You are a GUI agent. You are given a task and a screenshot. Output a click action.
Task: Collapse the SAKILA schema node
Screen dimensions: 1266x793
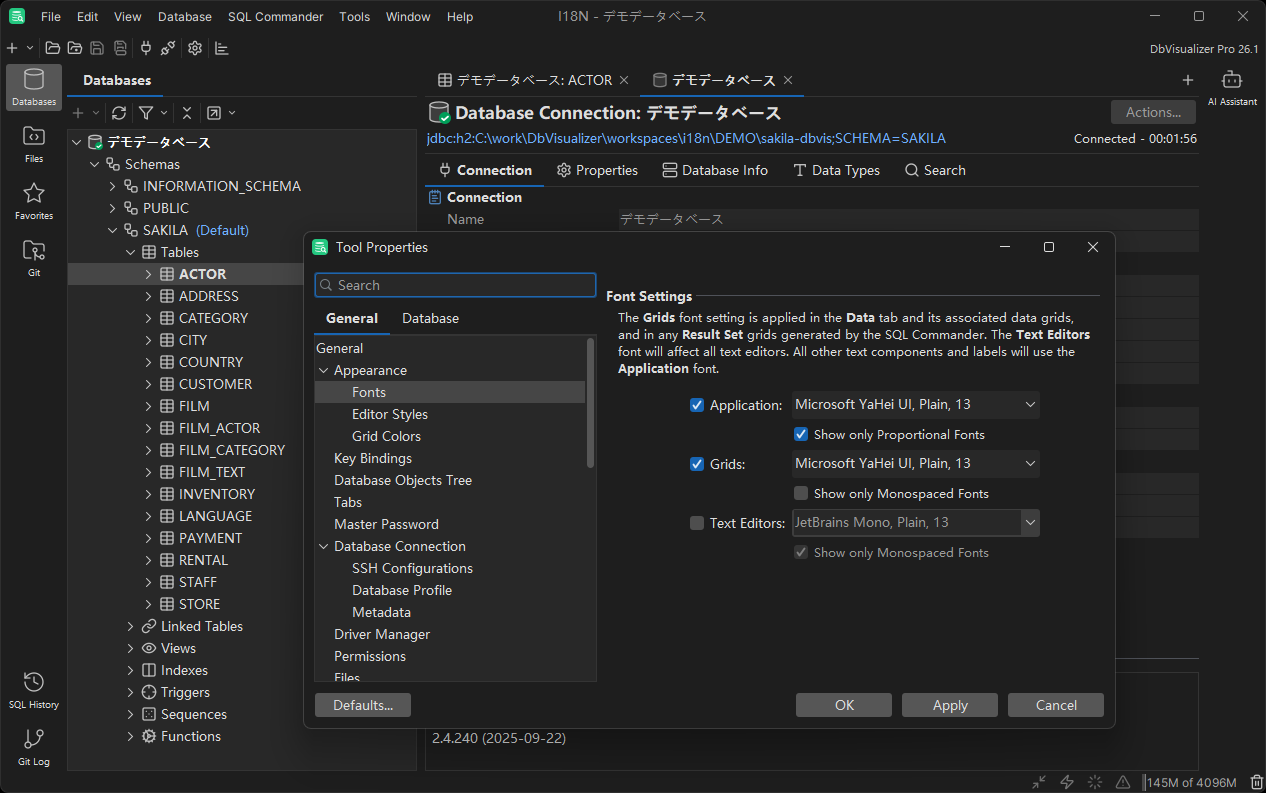pos(113,230)
